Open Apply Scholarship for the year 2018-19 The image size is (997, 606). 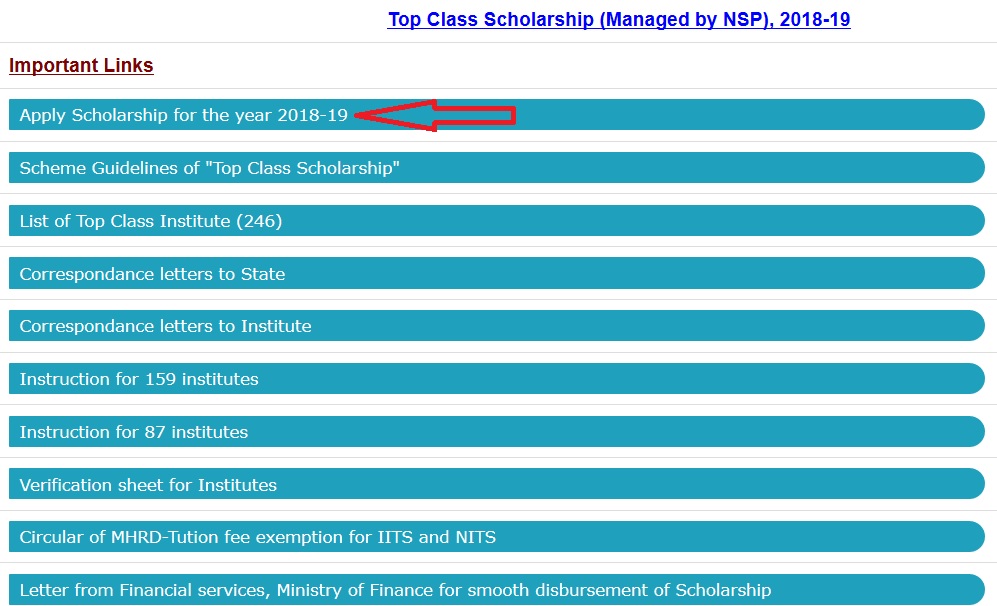(x=184, y=115)
